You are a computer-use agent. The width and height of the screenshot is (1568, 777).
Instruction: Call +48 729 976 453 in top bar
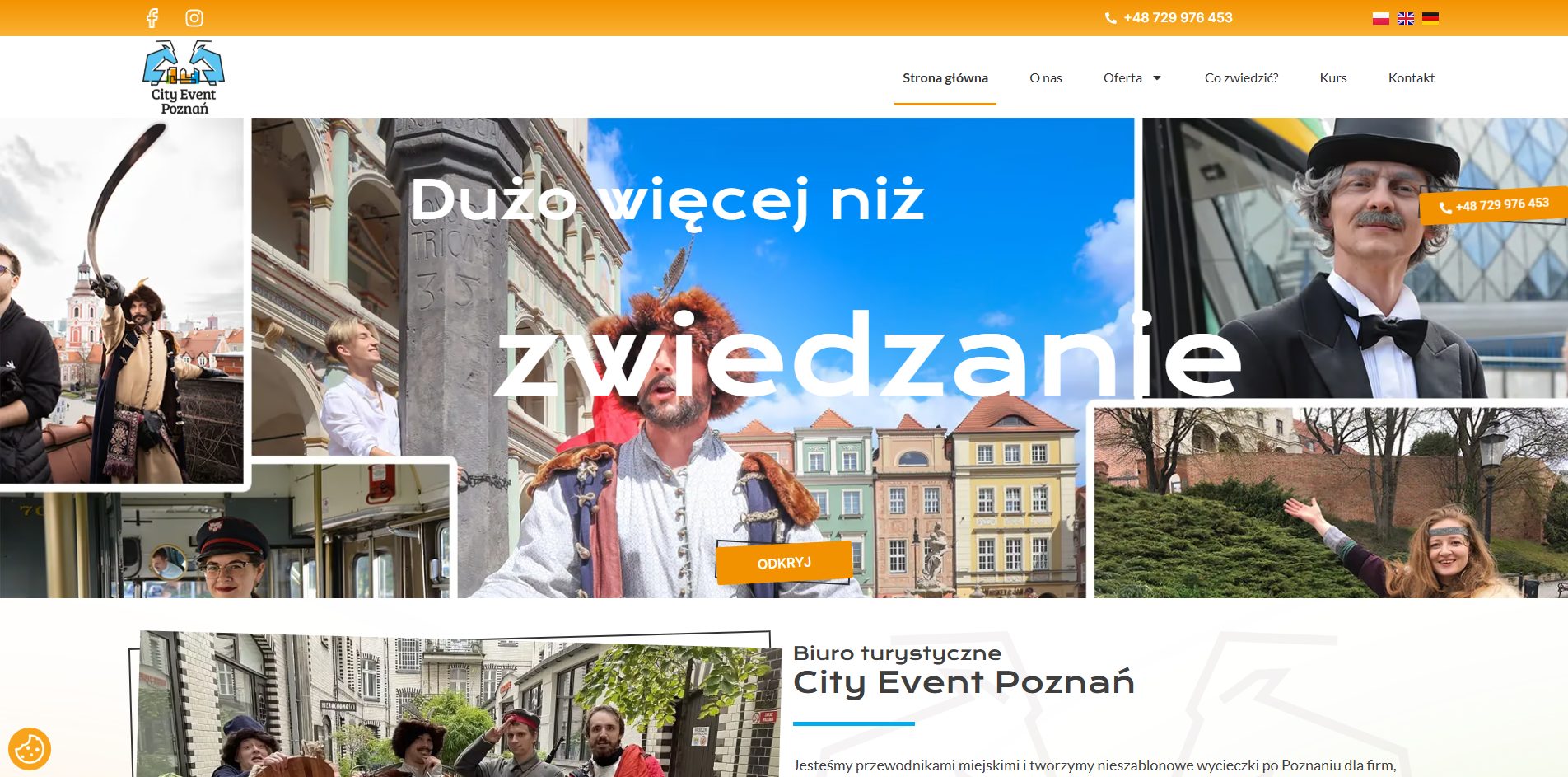coord(1178,18)
